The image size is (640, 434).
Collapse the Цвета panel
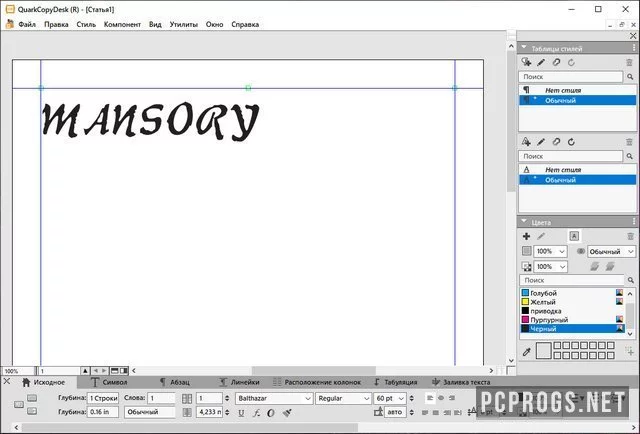[524, 222]
